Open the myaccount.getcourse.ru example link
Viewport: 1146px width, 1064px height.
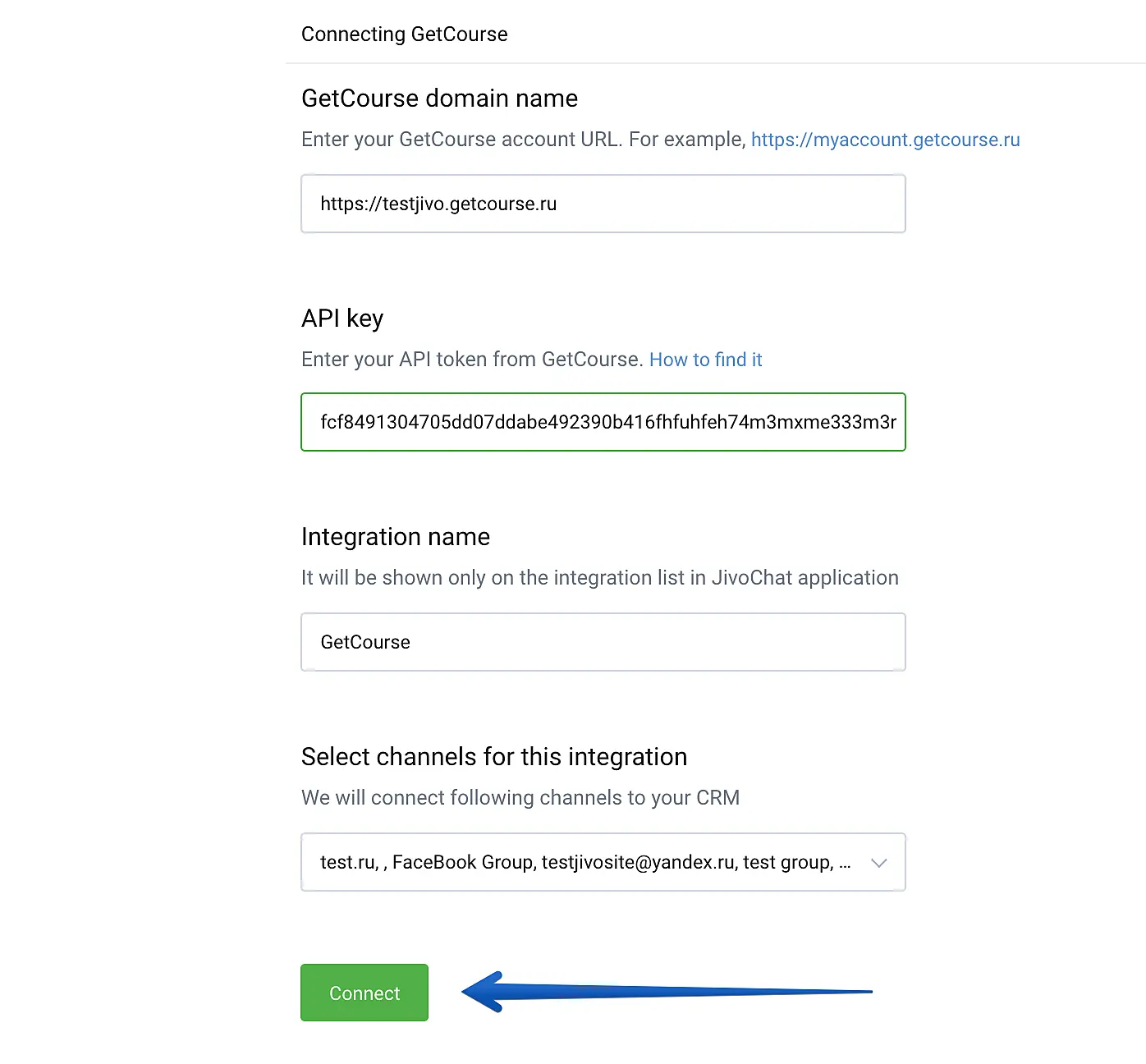point(885,140)
